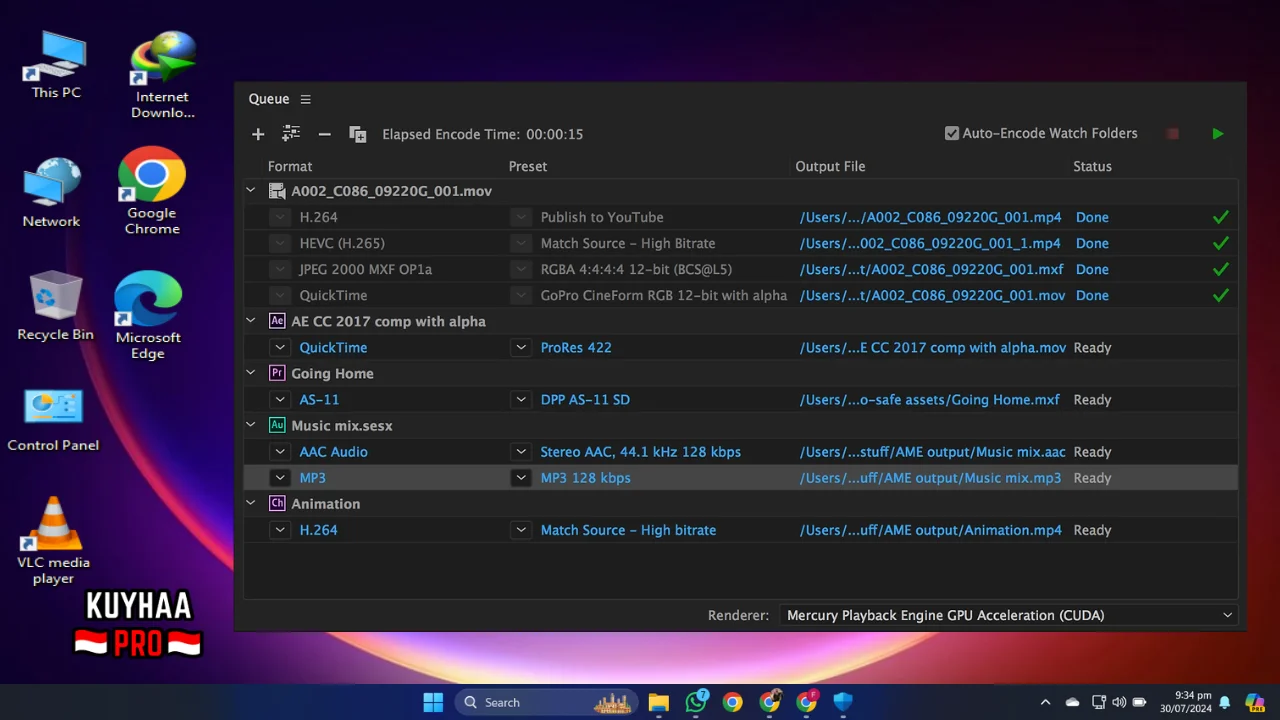Open preset dropdown beside DPP AS-11 SD
1280x720 pixels.
[x=521, y=399]
